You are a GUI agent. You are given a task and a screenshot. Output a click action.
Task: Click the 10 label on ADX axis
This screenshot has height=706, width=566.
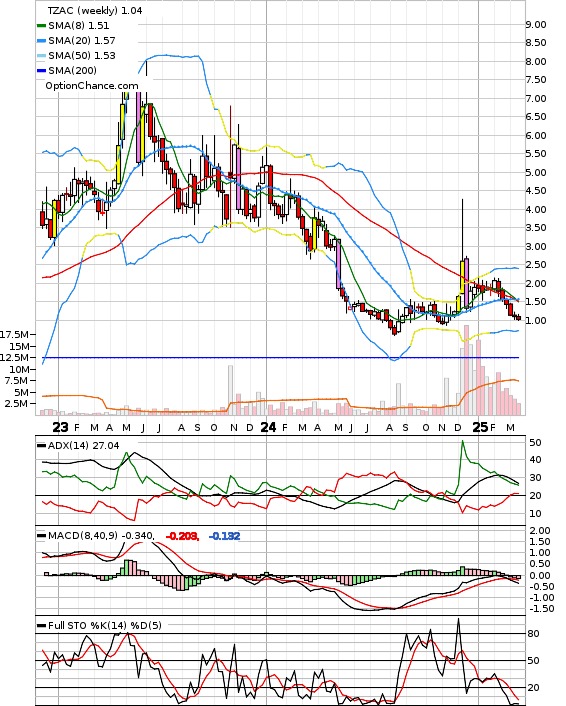[x=535, y=514]
